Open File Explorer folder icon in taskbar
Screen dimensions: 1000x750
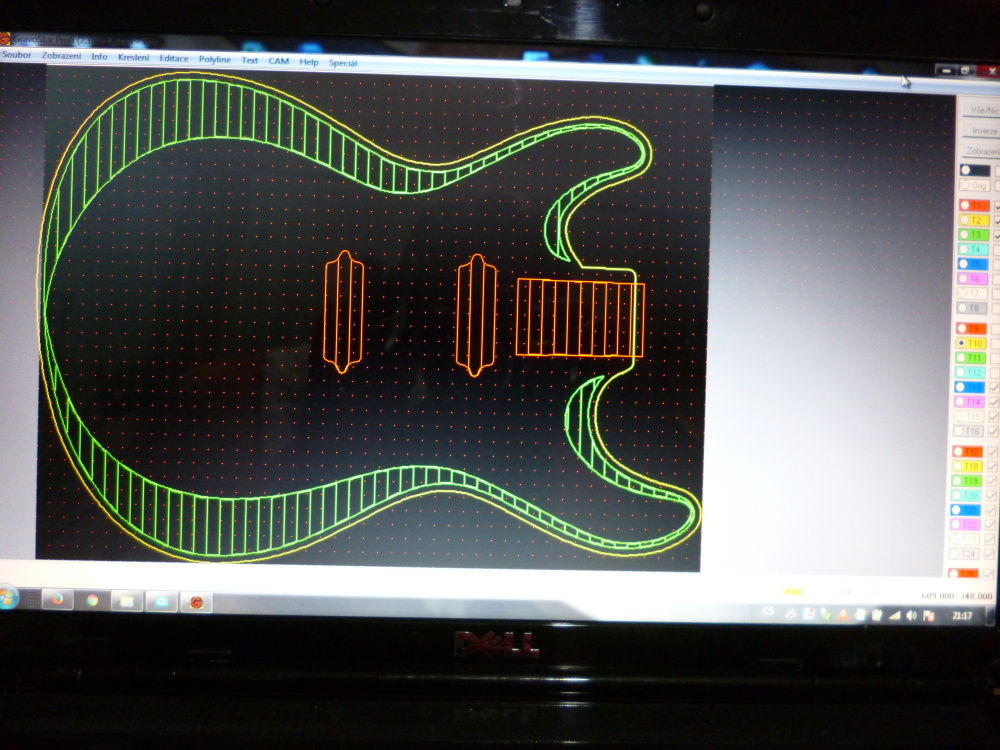[x=127, y=601]
